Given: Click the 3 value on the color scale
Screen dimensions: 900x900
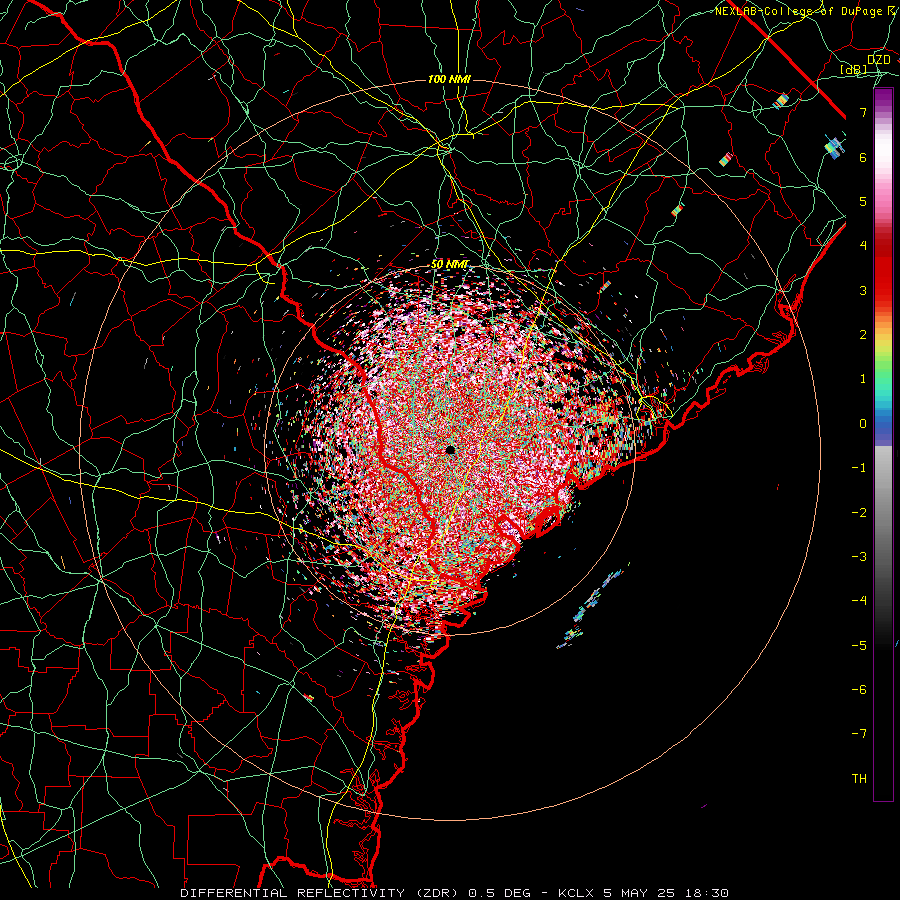Looking at the screenshot, I should (863, 290).
